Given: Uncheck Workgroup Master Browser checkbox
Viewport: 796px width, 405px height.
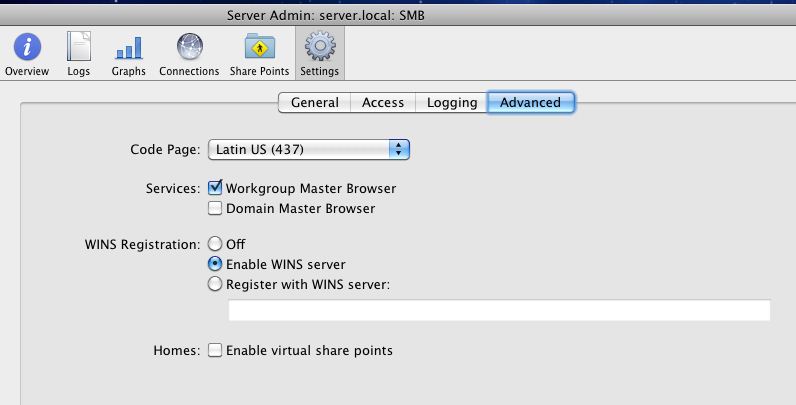Looking at the screenshot, I should click(x=215, y=188).
